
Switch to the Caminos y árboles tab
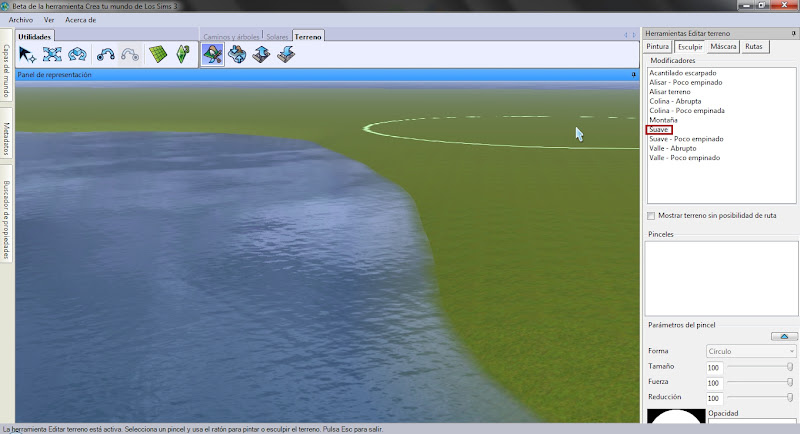pyautogui.click(x=231, y=37)
